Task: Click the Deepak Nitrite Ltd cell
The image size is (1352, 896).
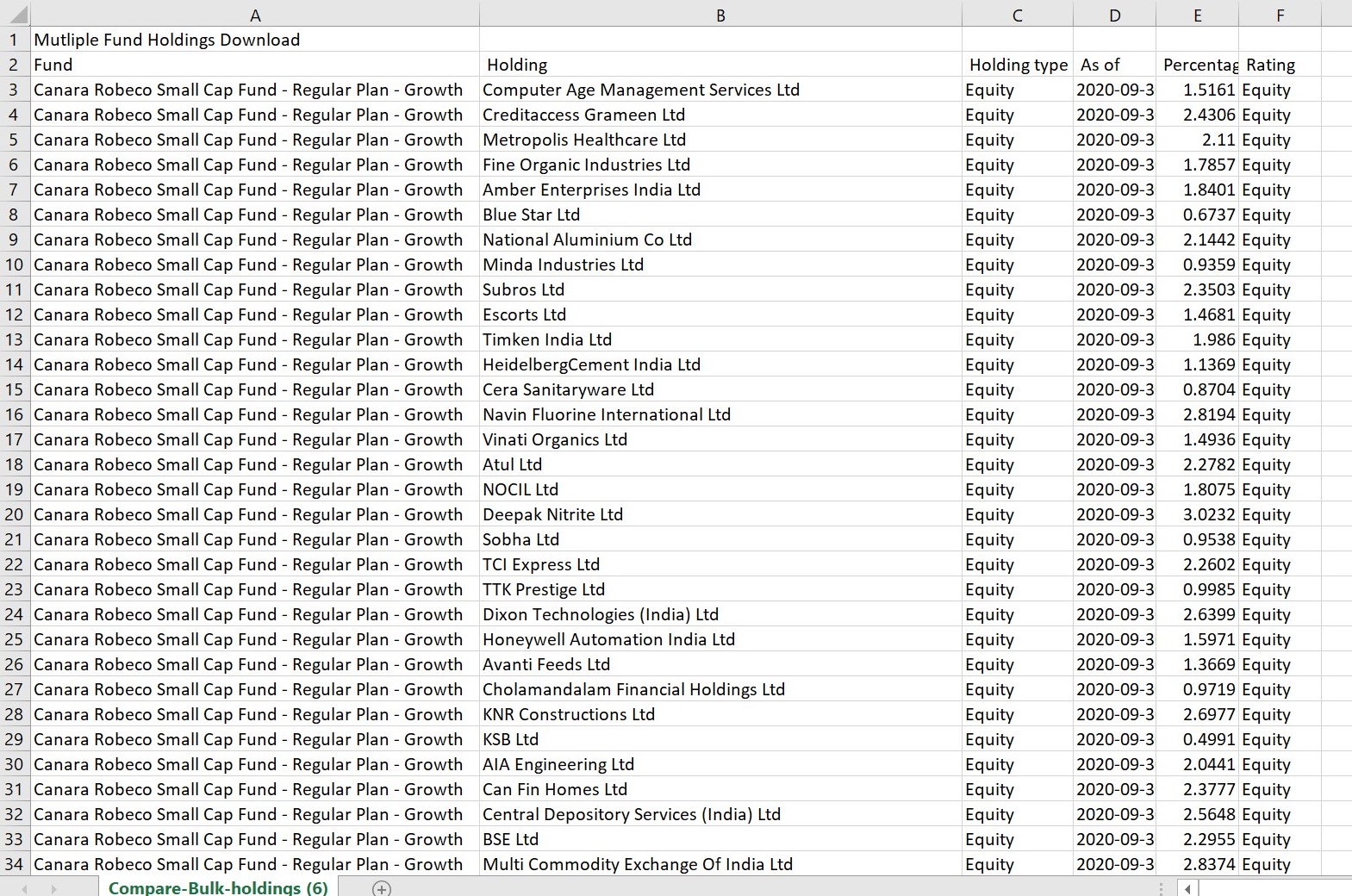Action: (552, 514)
